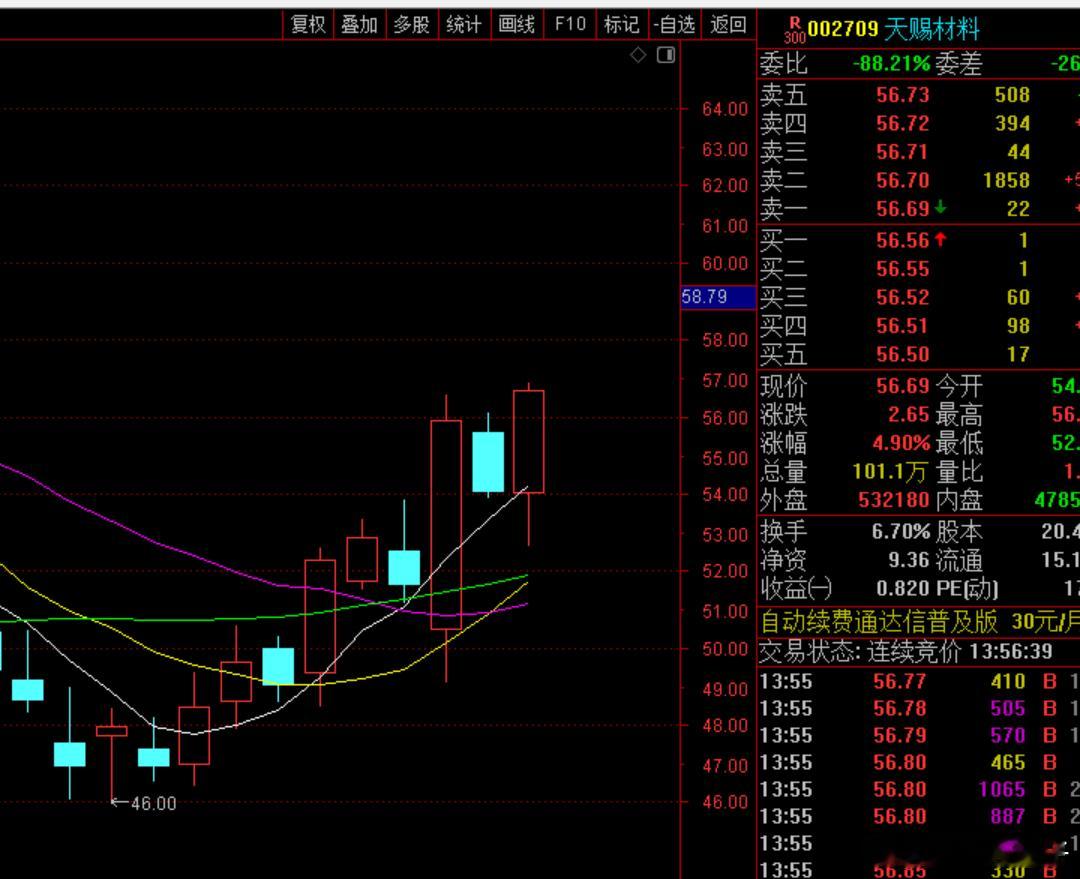Click the diamond icon above chart
The width and height of the screenshot is (1080, 879).
(638, 55)
